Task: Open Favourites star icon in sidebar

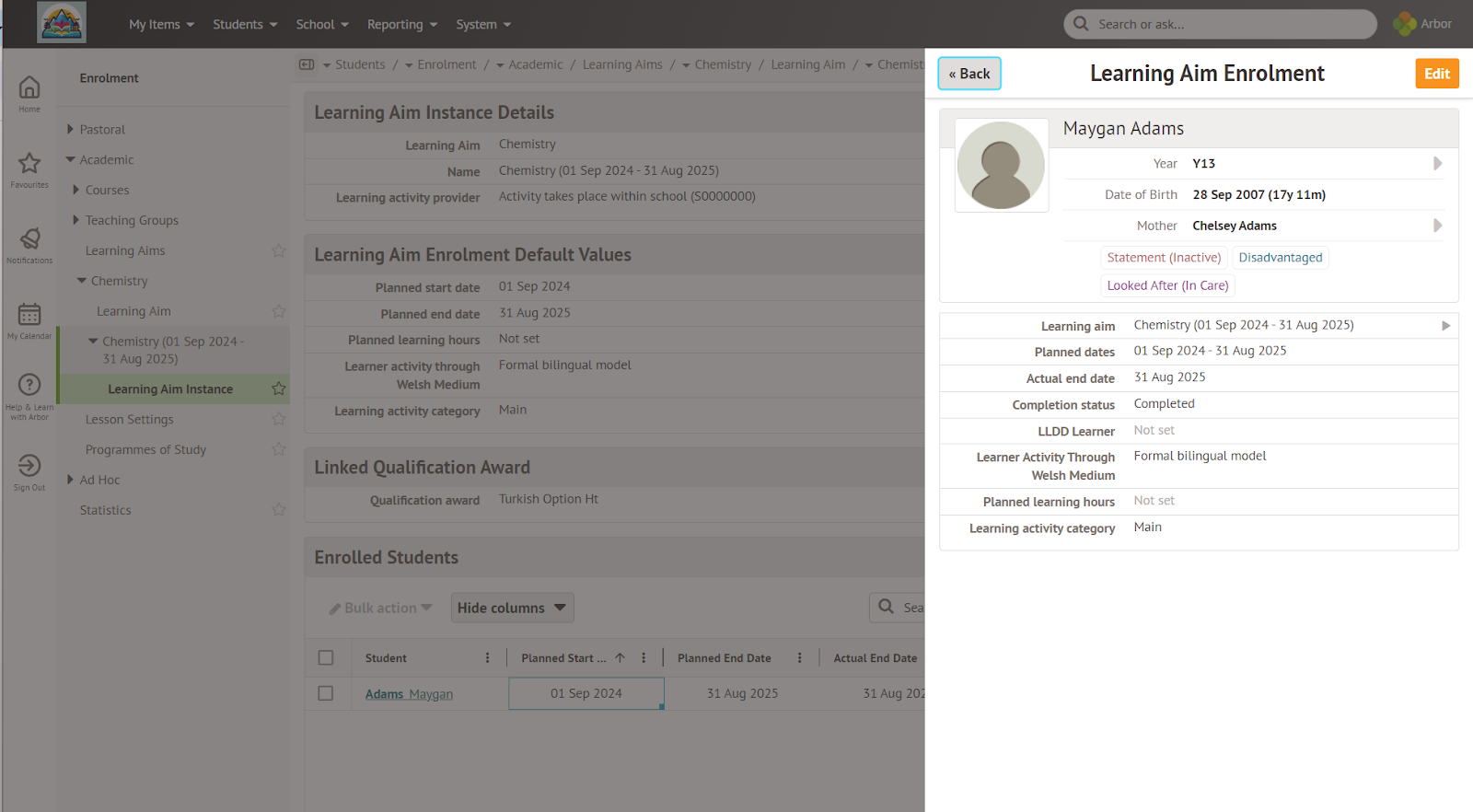Action: [29, 164]
